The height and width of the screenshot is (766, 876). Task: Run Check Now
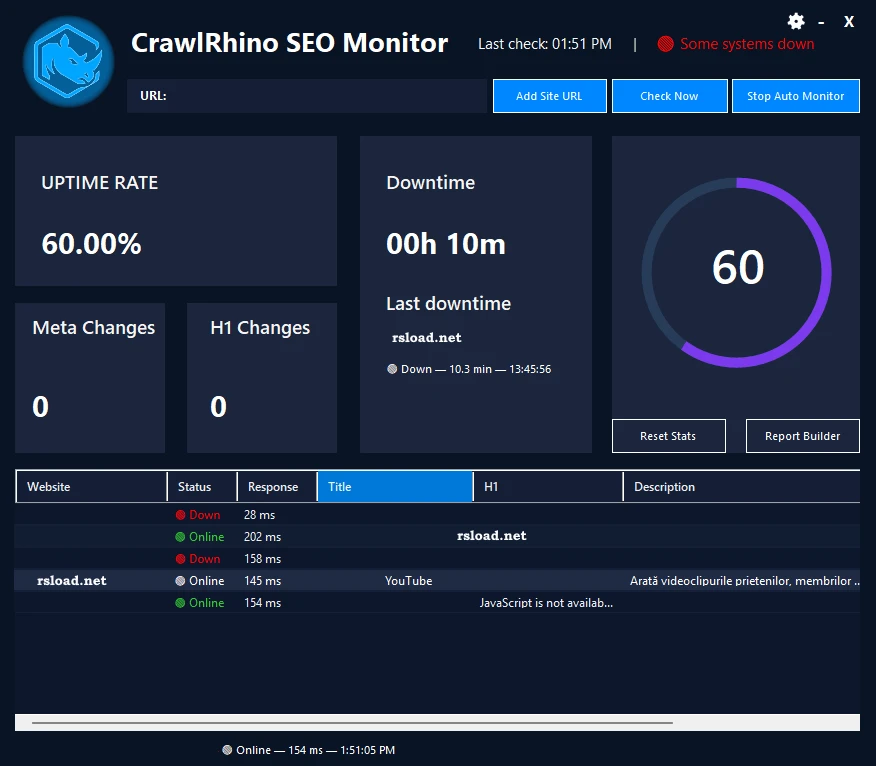pyautogui.click(x=669, y=96)
